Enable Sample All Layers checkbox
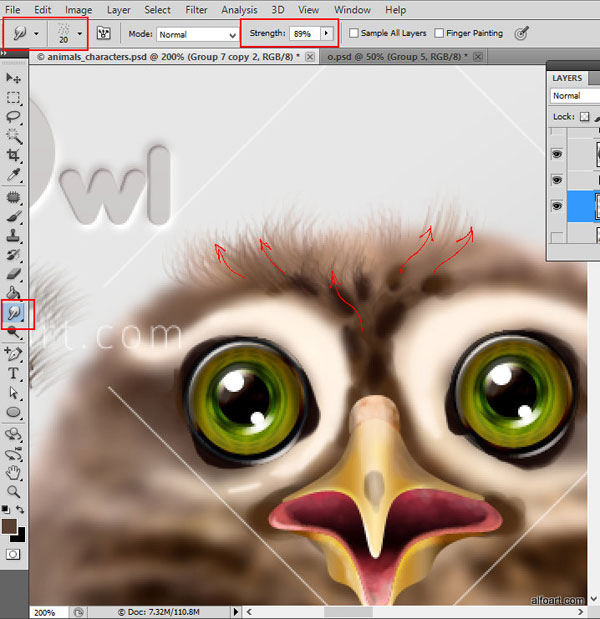This screenshot has width=600, height=619. tap(354, 33)
